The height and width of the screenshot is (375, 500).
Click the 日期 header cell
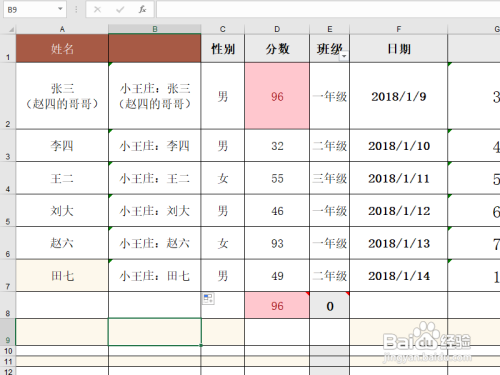pos(398,49)
